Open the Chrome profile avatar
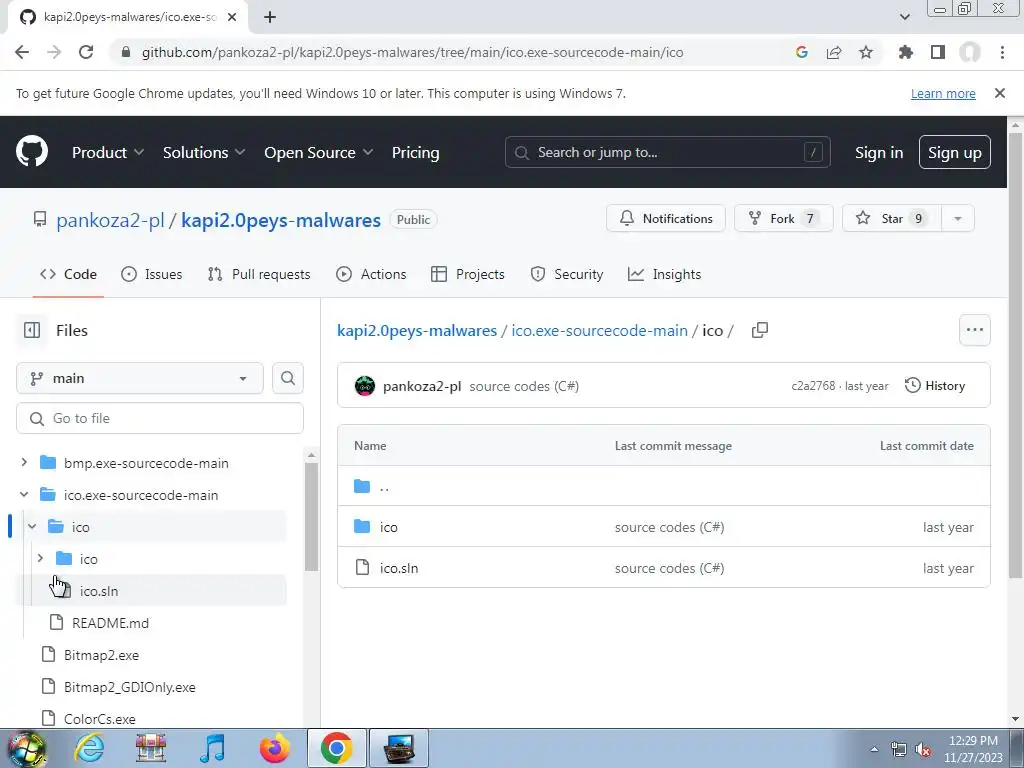This screenshot has width=1024, height=768. coord(970,52)
